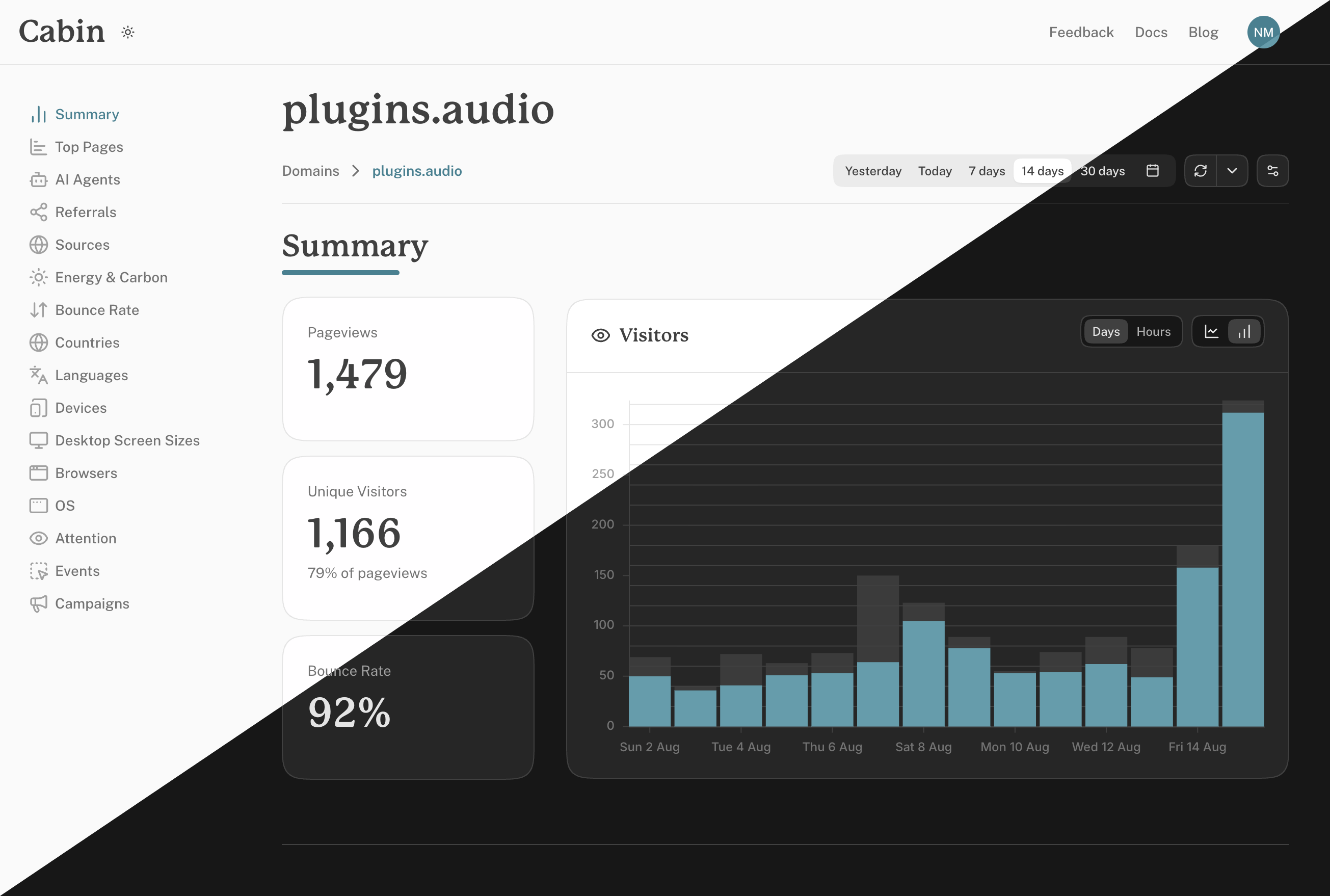Click the Sun 2 Aug chart bar
Viewport: 1330px width, 896px height.
650,701
